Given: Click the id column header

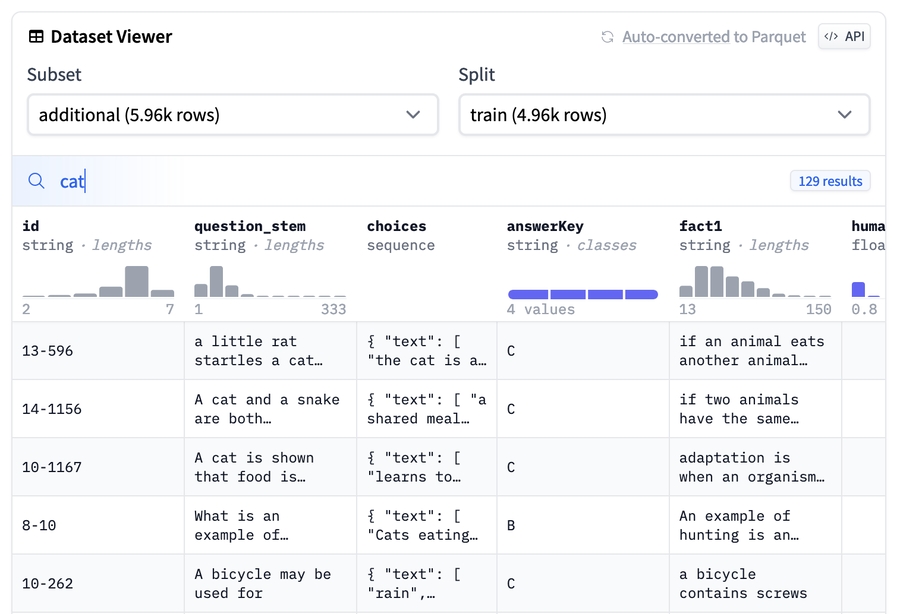Looking at the screenshot, I should coord(31,226).
